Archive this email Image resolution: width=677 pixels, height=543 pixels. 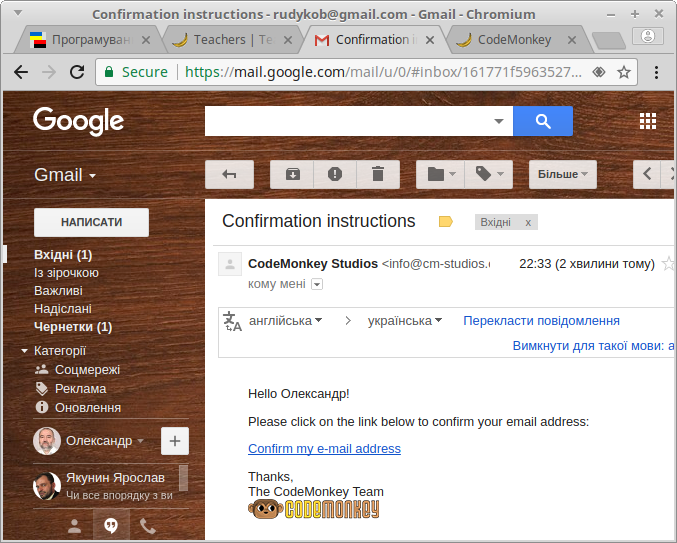tap(292, 174)
